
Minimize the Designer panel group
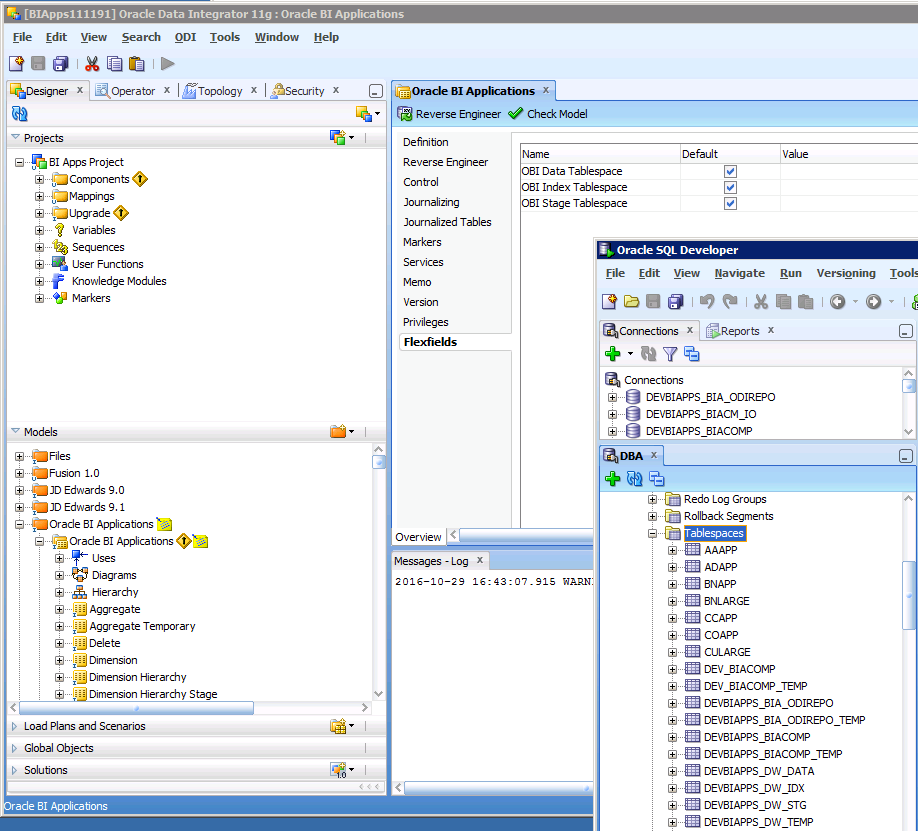[376, 91]
